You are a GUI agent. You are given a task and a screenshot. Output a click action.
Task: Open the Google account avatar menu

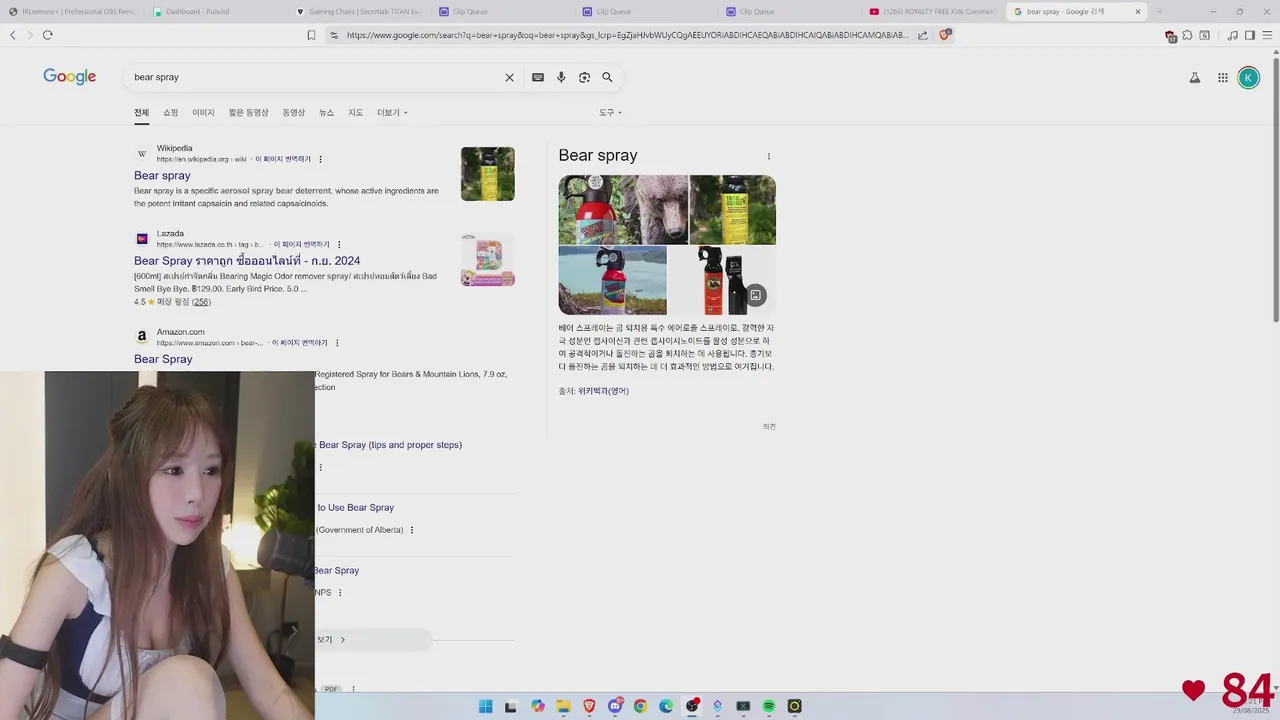1248,77
